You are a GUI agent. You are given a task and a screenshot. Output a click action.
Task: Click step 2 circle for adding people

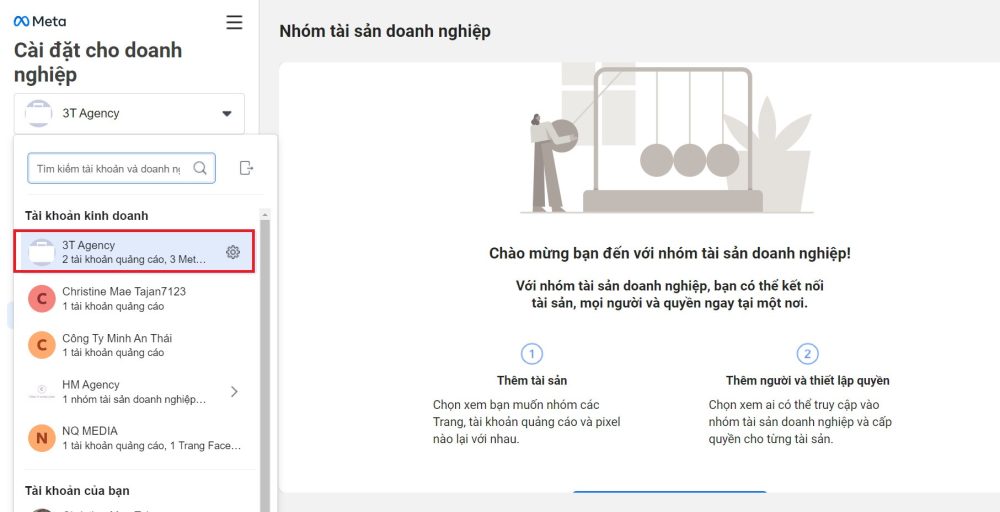(807, 353)
